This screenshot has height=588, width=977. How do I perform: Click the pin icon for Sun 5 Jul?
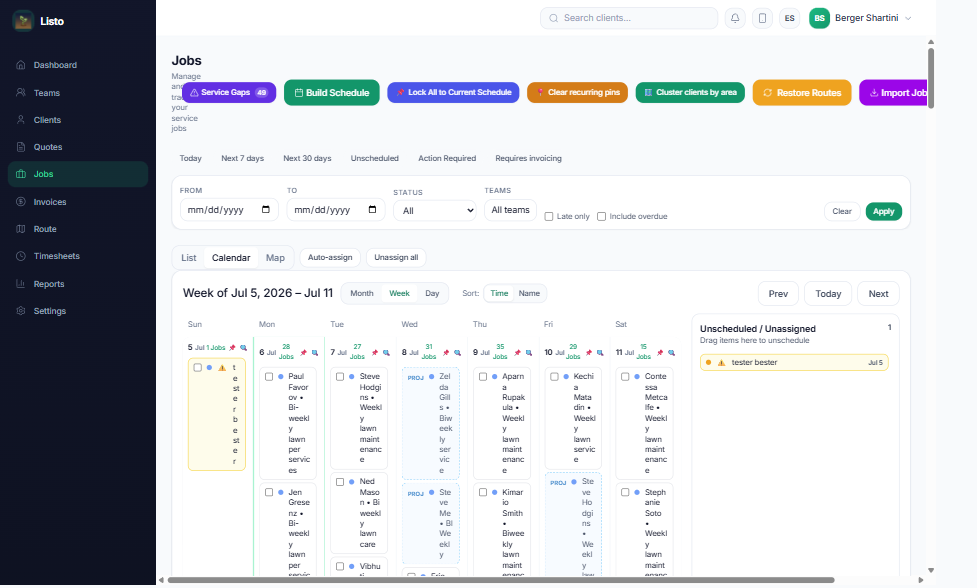pos(232,348)
